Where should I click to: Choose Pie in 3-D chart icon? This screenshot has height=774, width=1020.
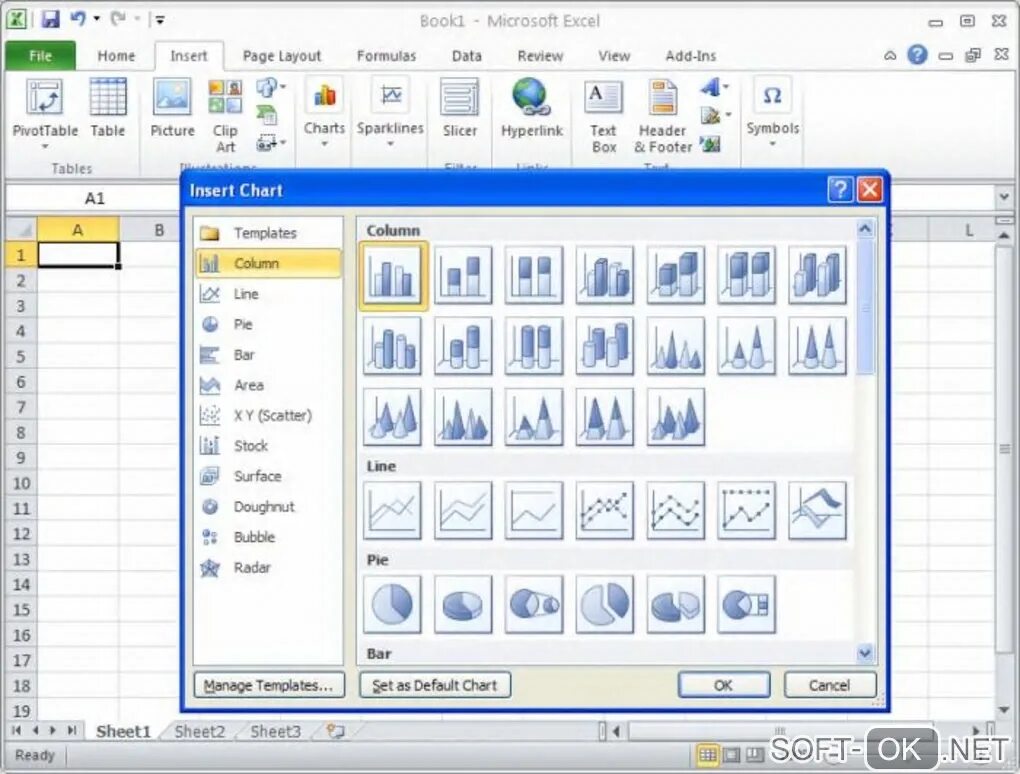pos(463,604)
